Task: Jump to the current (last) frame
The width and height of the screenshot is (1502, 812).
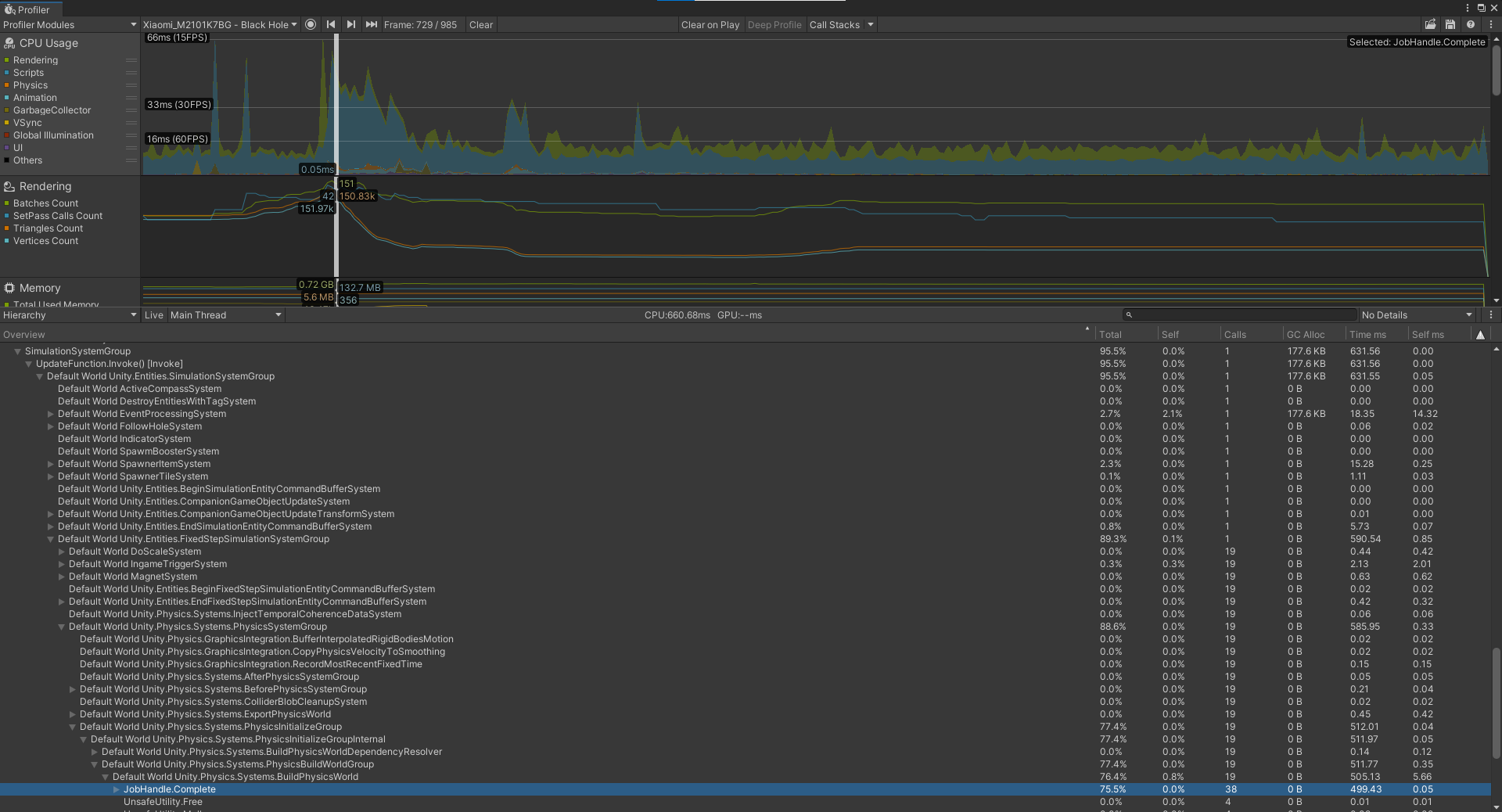Action: (372, 25)
